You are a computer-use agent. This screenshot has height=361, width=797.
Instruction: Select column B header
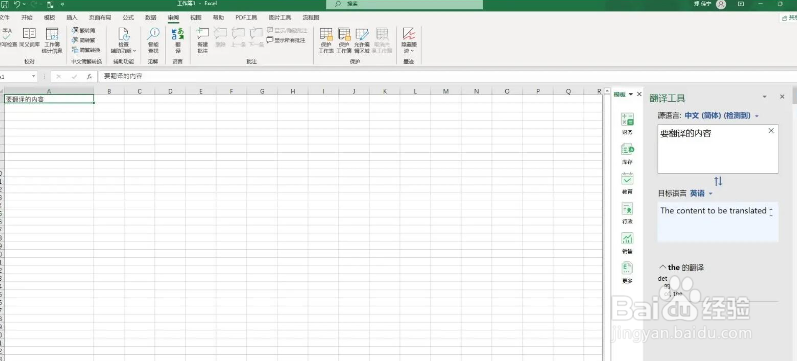(109, 92)
